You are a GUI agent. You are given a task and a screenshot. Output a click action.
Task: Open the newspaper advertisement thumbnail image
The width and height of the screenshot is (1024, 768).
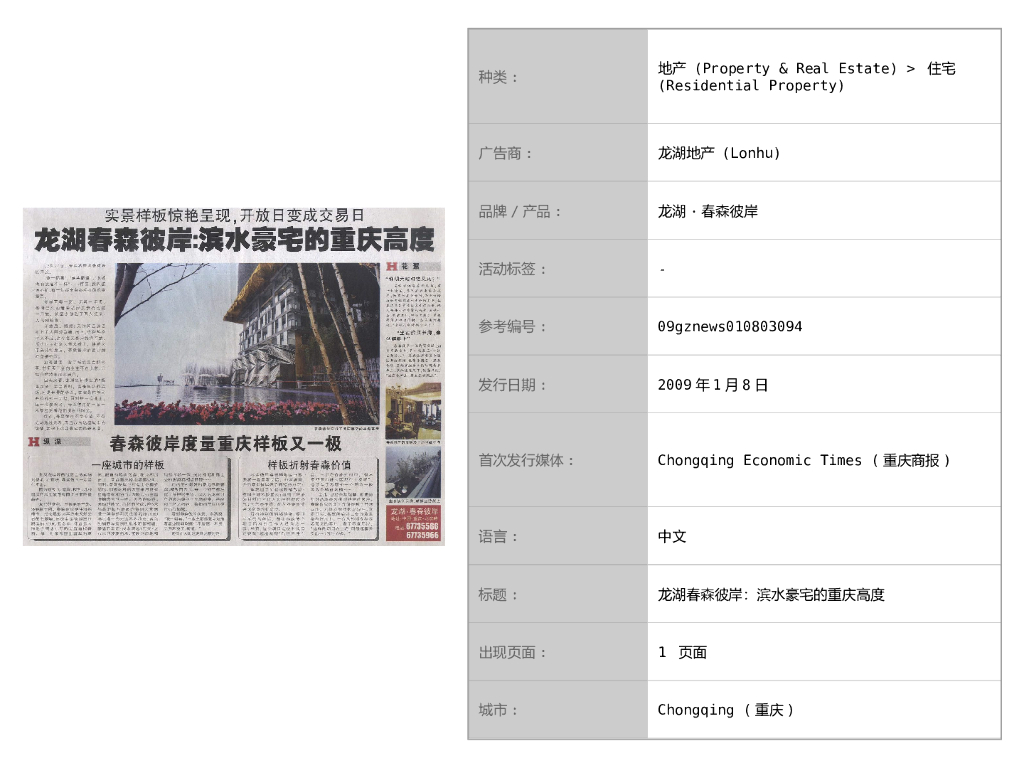[234, 377]
